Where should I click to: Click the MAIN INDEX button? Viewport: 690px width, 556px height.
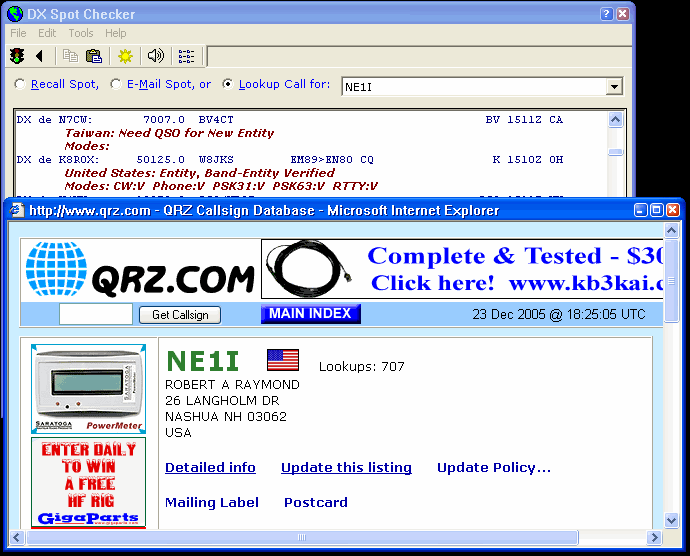coord(311,313)
